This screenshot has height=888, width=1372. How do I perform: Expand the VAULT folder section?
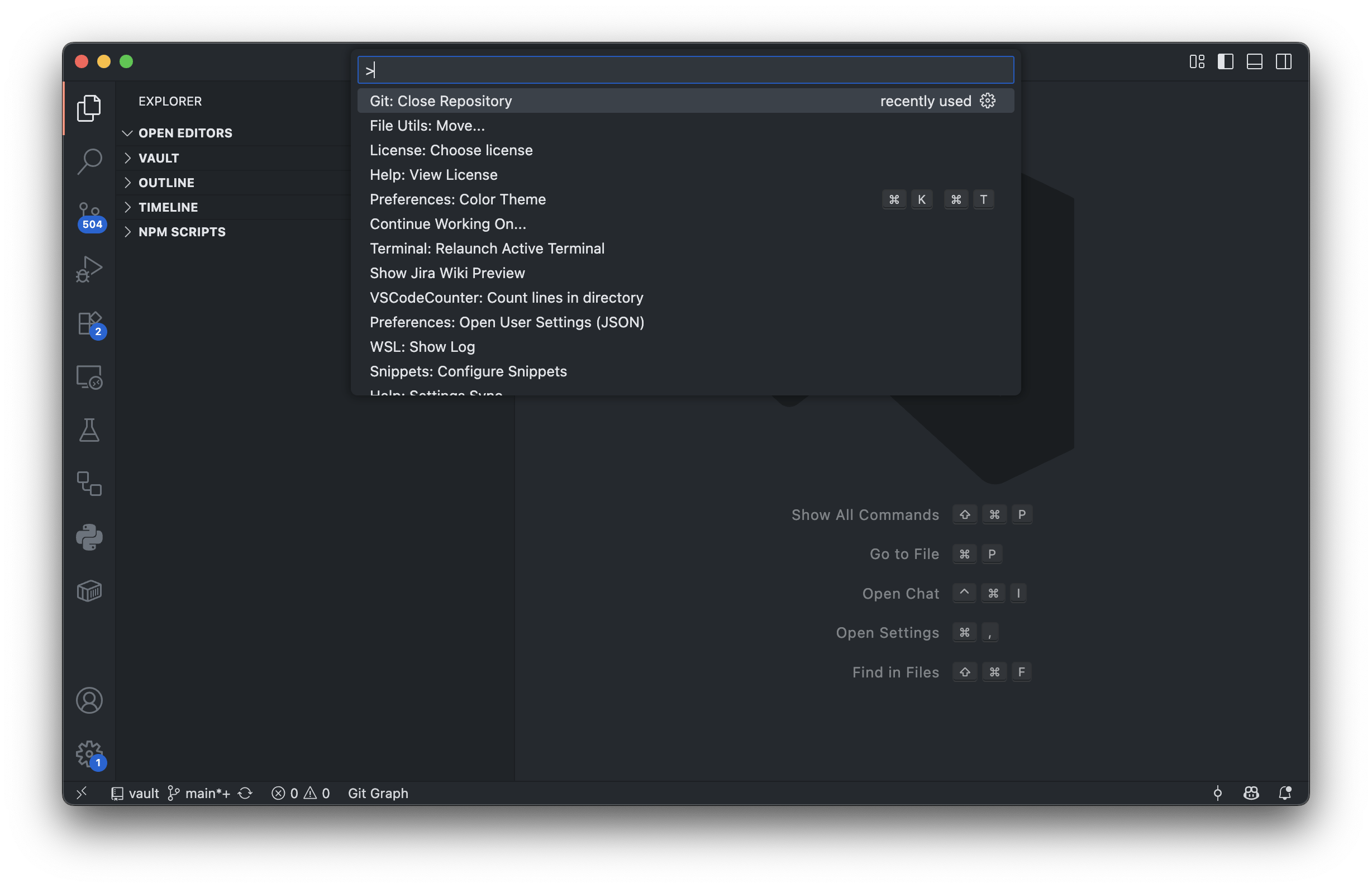click(233, 158)
